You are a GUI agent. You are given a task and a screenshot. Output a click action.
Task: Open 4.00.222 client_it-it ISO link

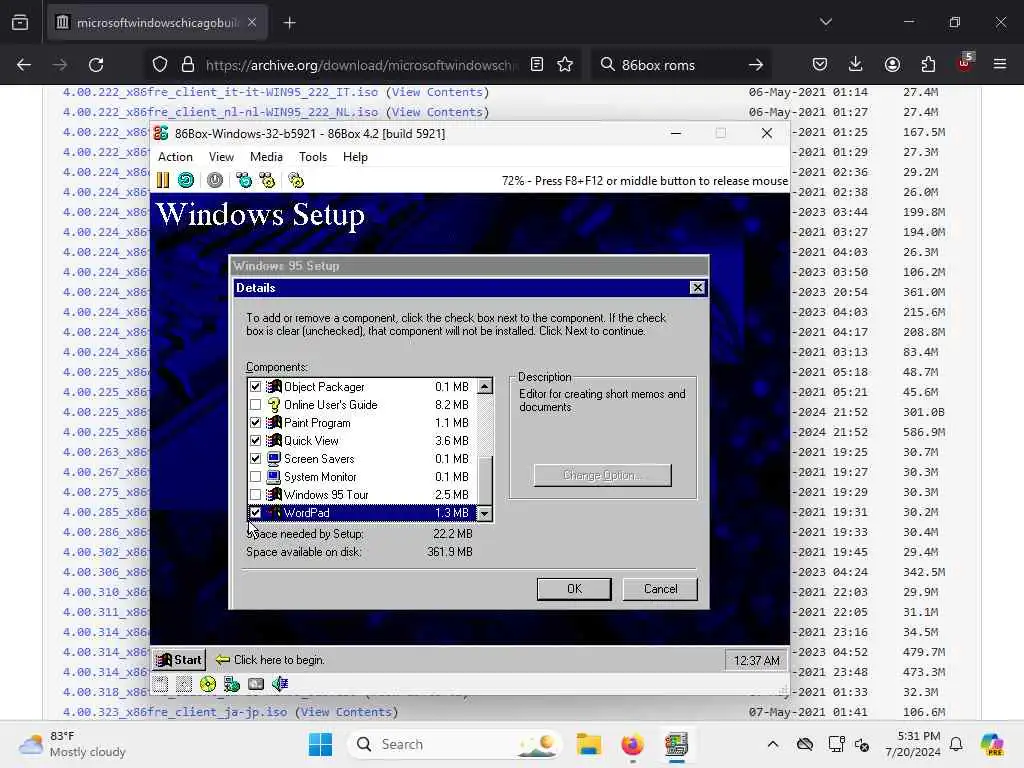[x=221, y=92]
